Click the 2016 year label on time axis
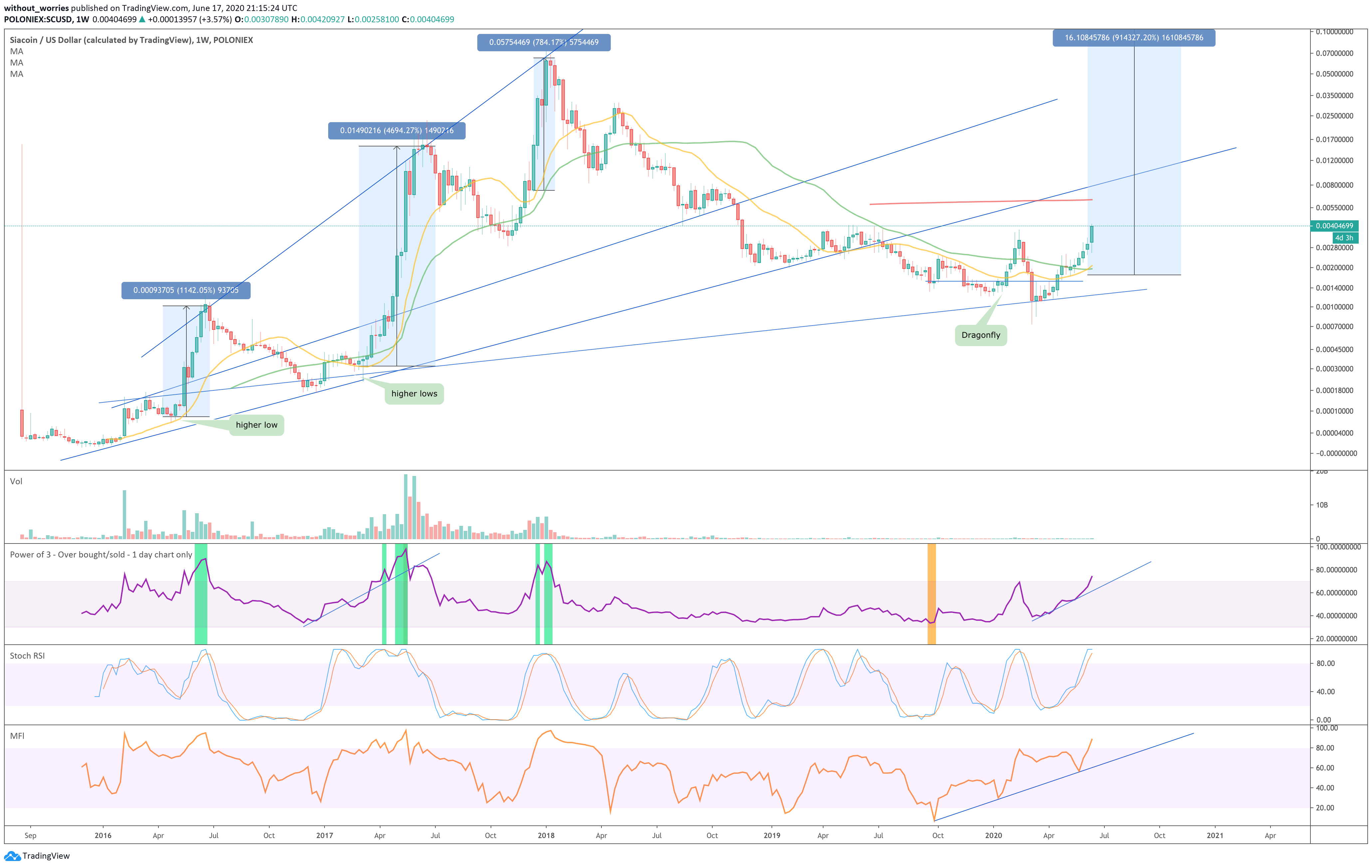The width and height of the screenshot is (1372, 868). pyautogui.click(x=103, y=835)
